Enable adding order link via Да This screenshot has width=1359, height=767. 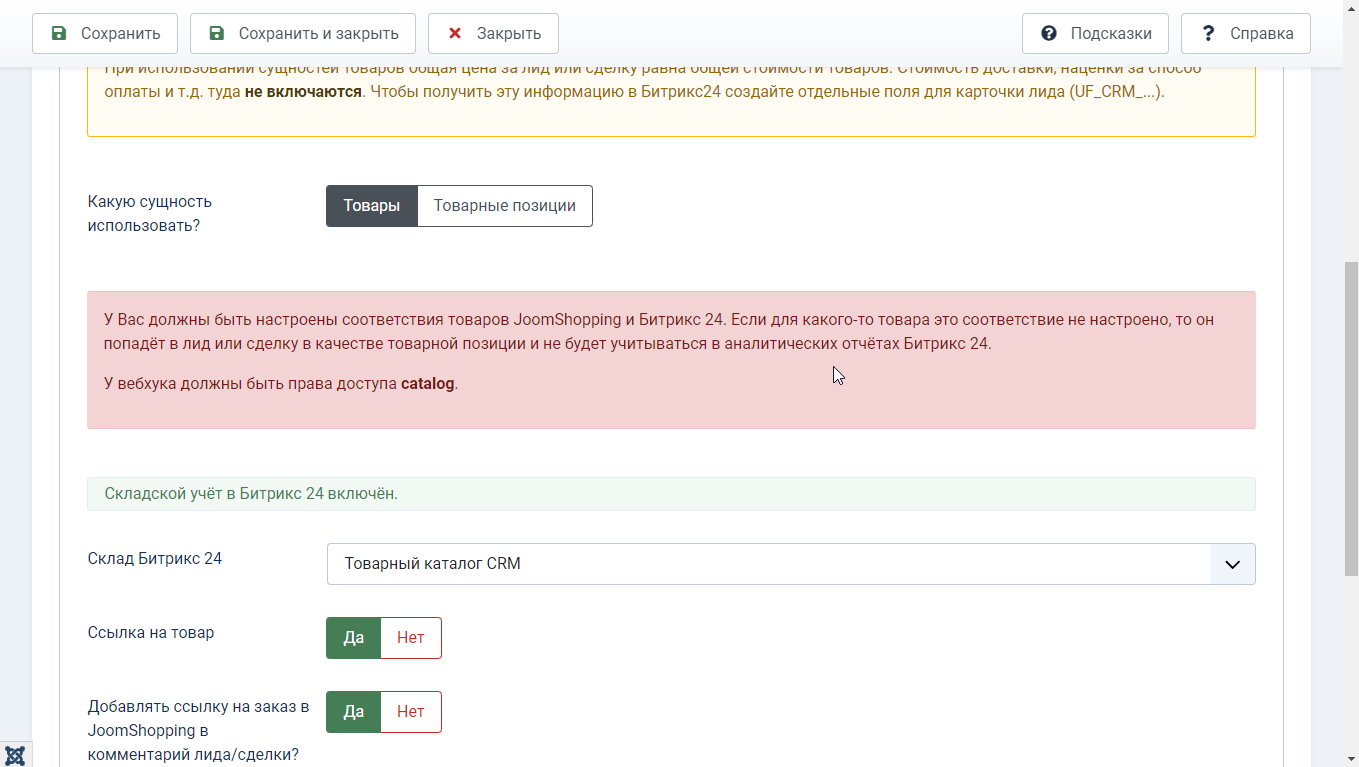354,712
